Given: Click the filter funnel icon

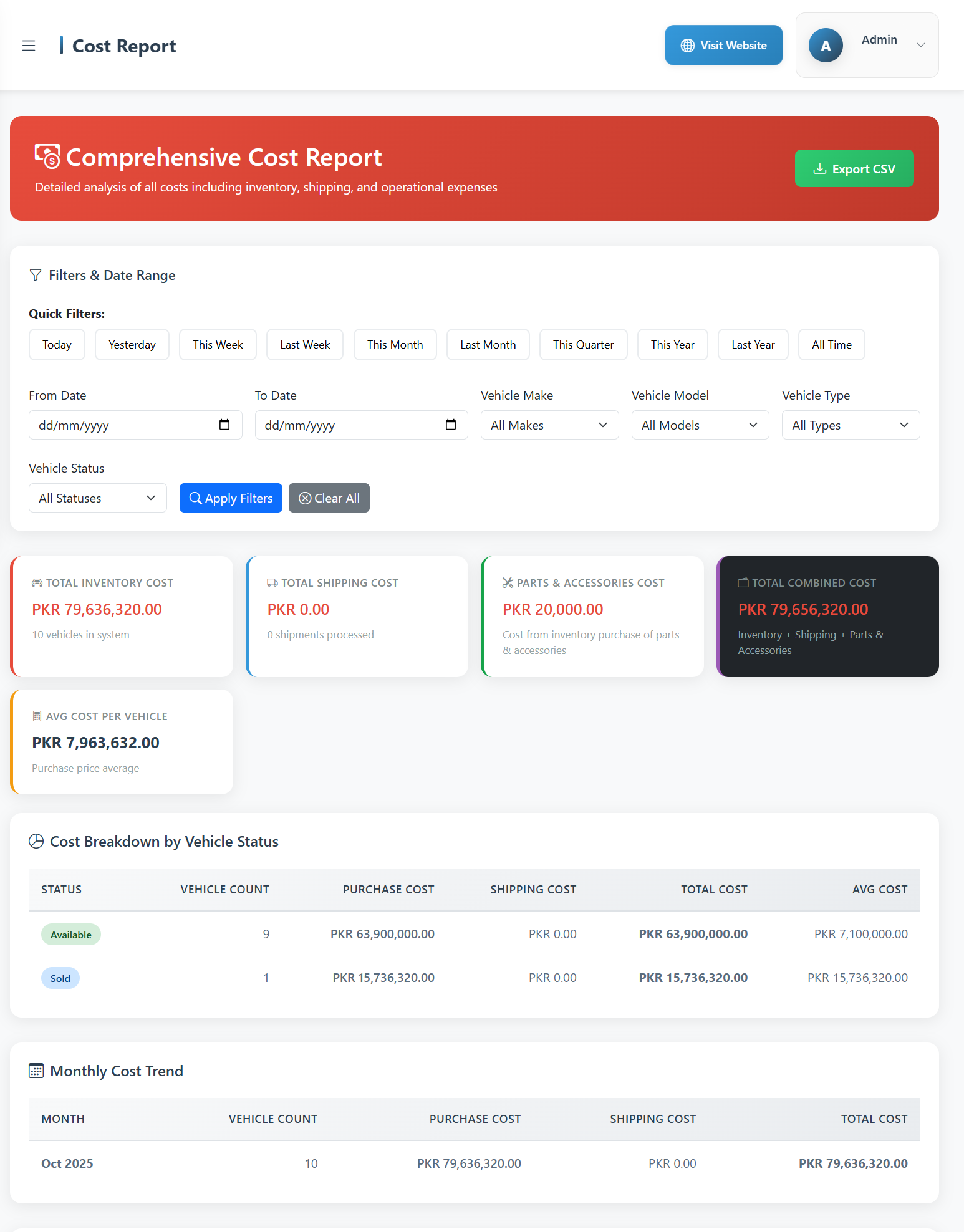Looking at the screenshot, I should tap(36, 275).
